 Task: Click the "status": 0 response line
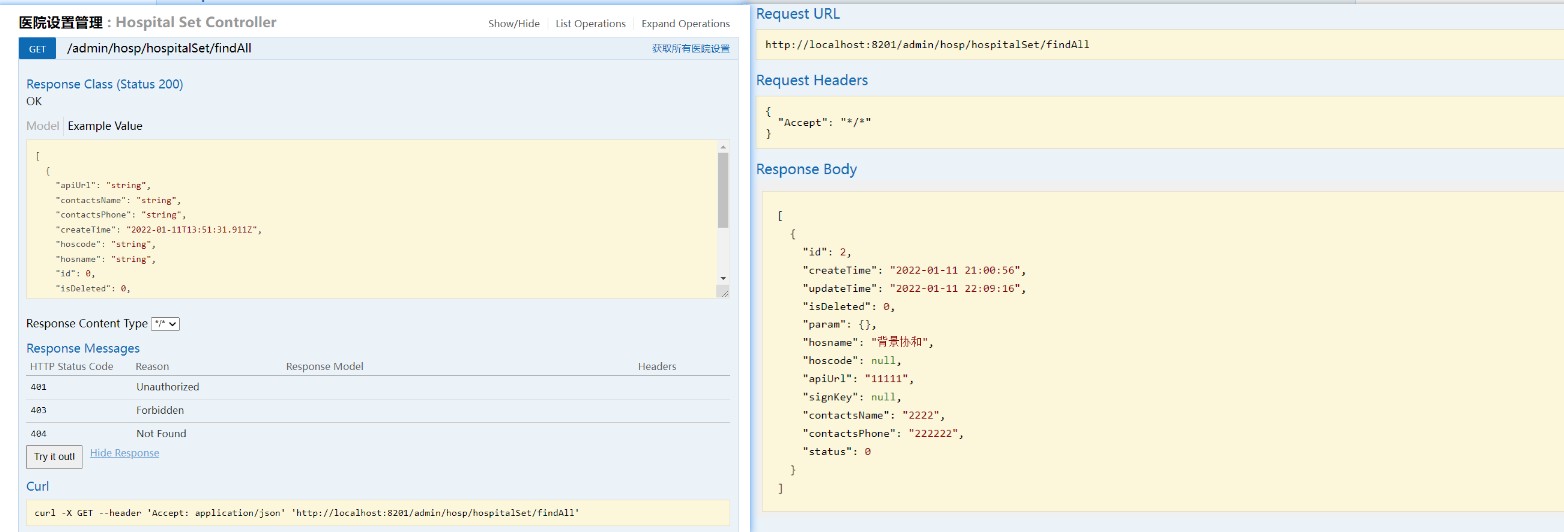836,451
